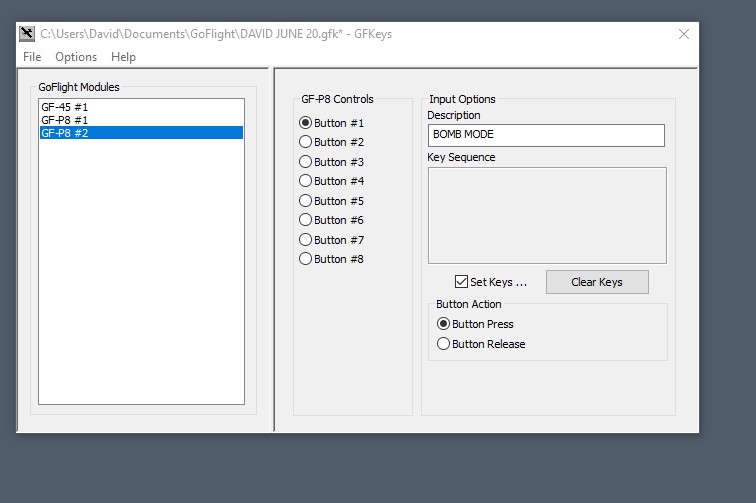Switch to Button #5 control
The height and width of the screenshot is (503, 756).
[306, 201]
